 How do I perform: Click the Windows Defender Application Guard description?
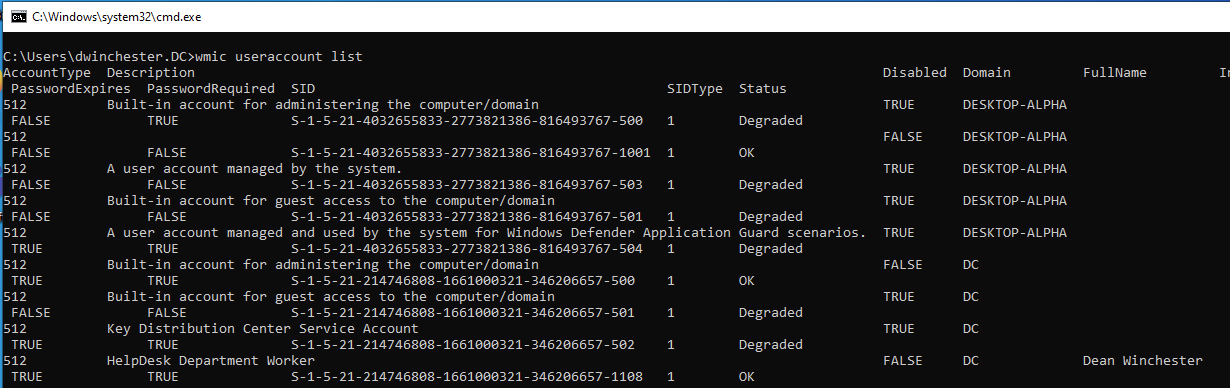[486, 232]
